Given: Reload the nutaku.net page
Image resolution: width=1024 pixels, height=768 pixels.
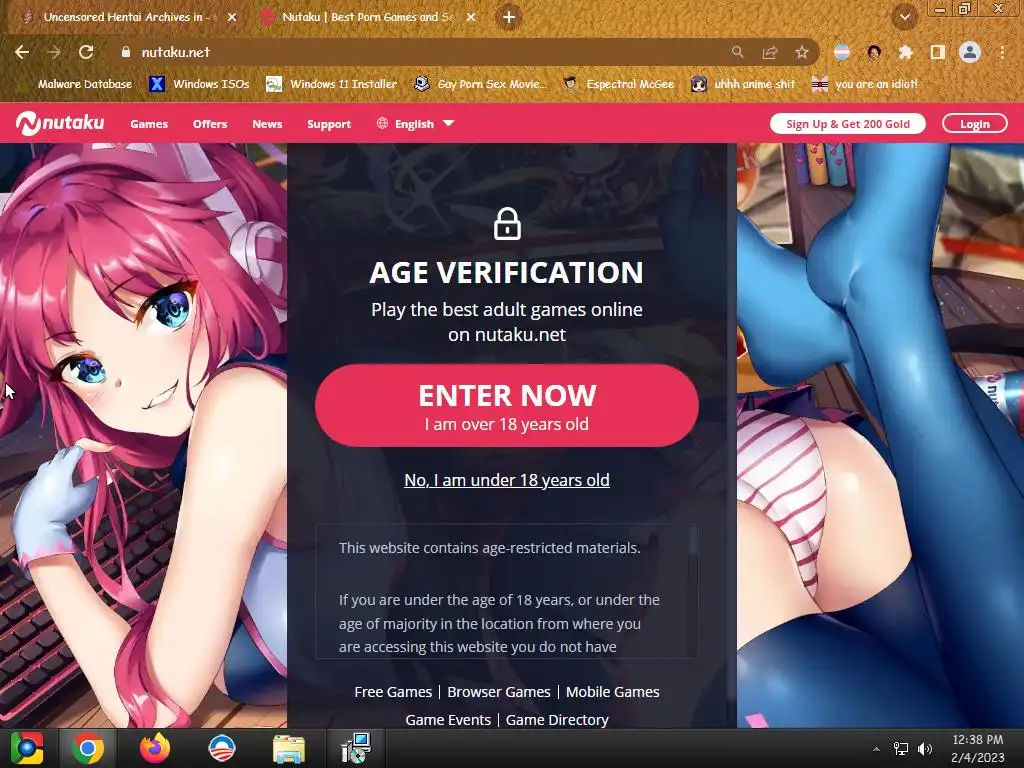Looking at the screenshot, I should tap(86, 52).
